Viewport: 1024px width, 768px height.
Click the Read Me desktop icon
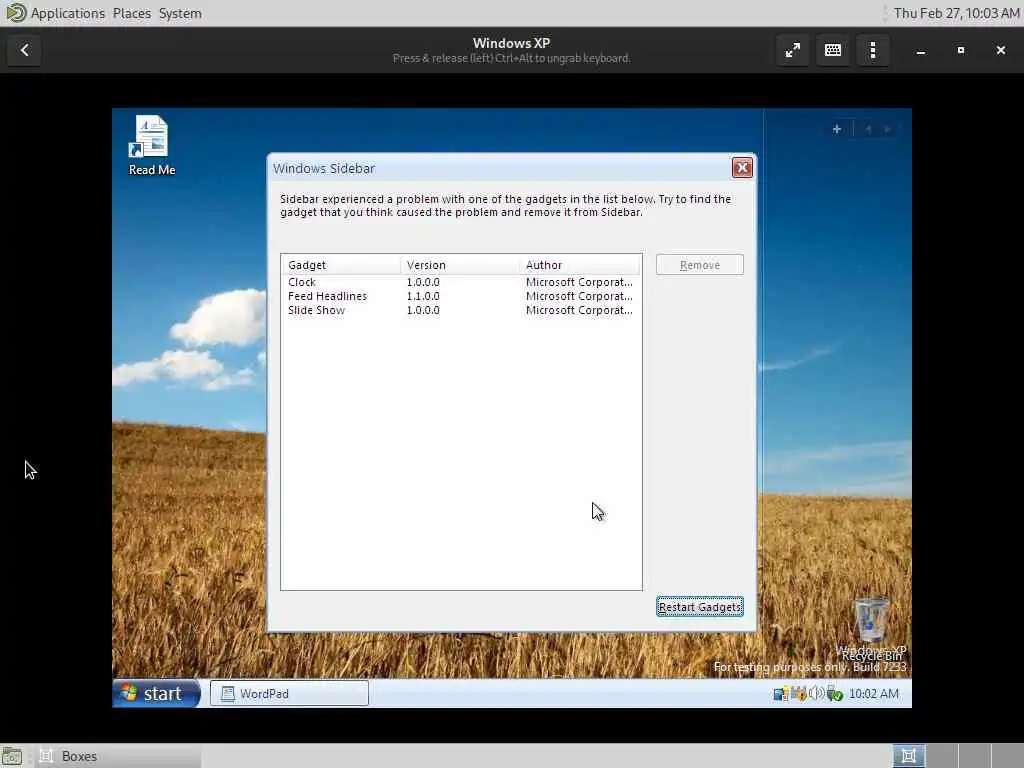pos(152,145)
